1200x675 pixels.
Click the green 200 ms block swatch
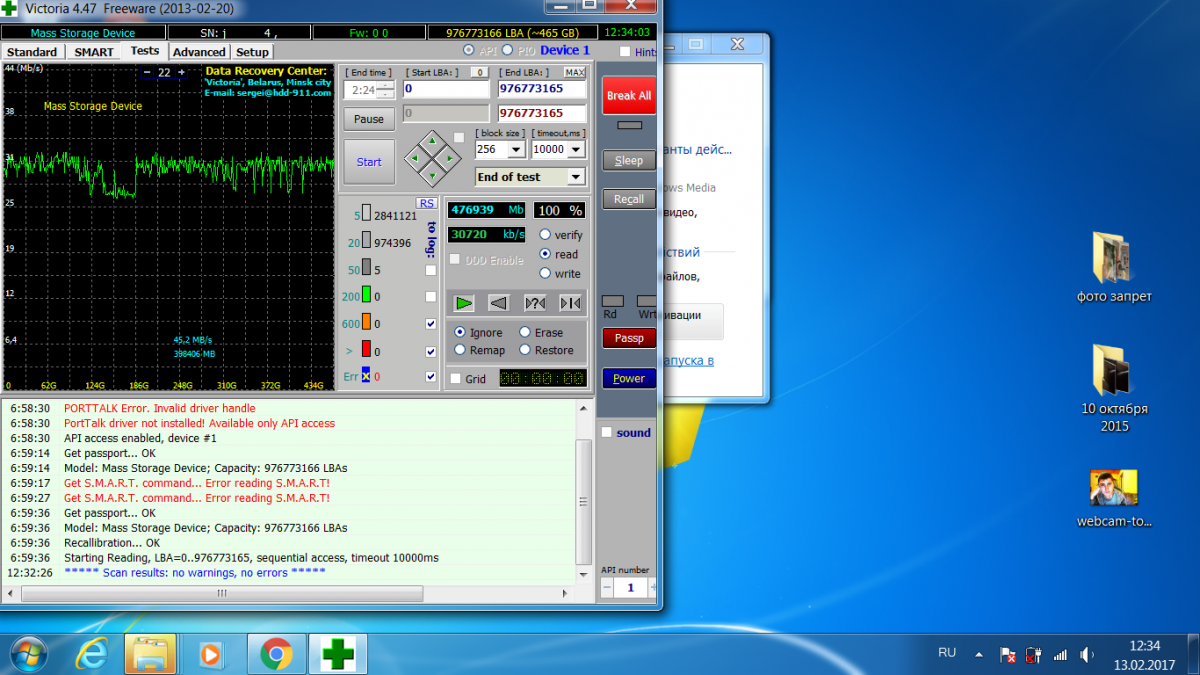(x=367, y=295)
